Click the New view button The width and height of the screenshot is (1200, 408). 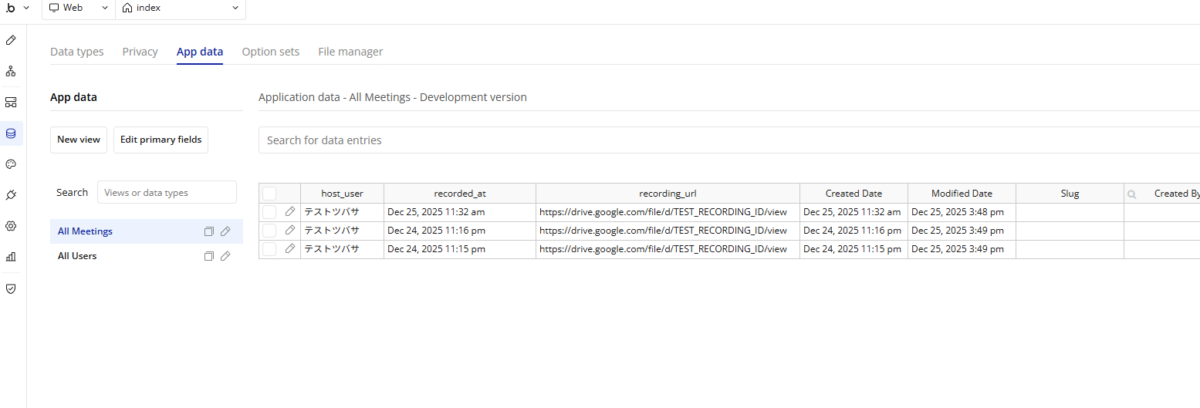(x=79, y=140)
